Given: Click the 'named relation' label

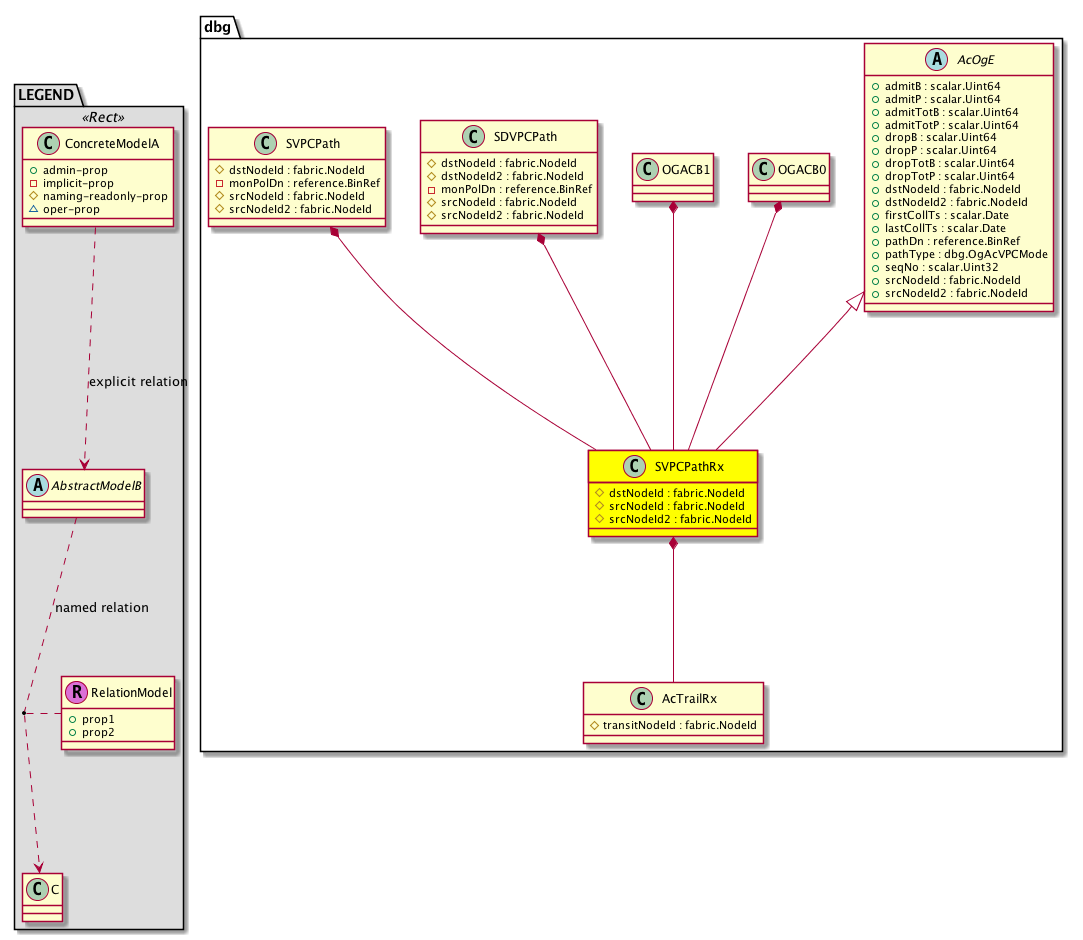Looking at the screenshot, I should pyautogui.click(x=102, y=607).
